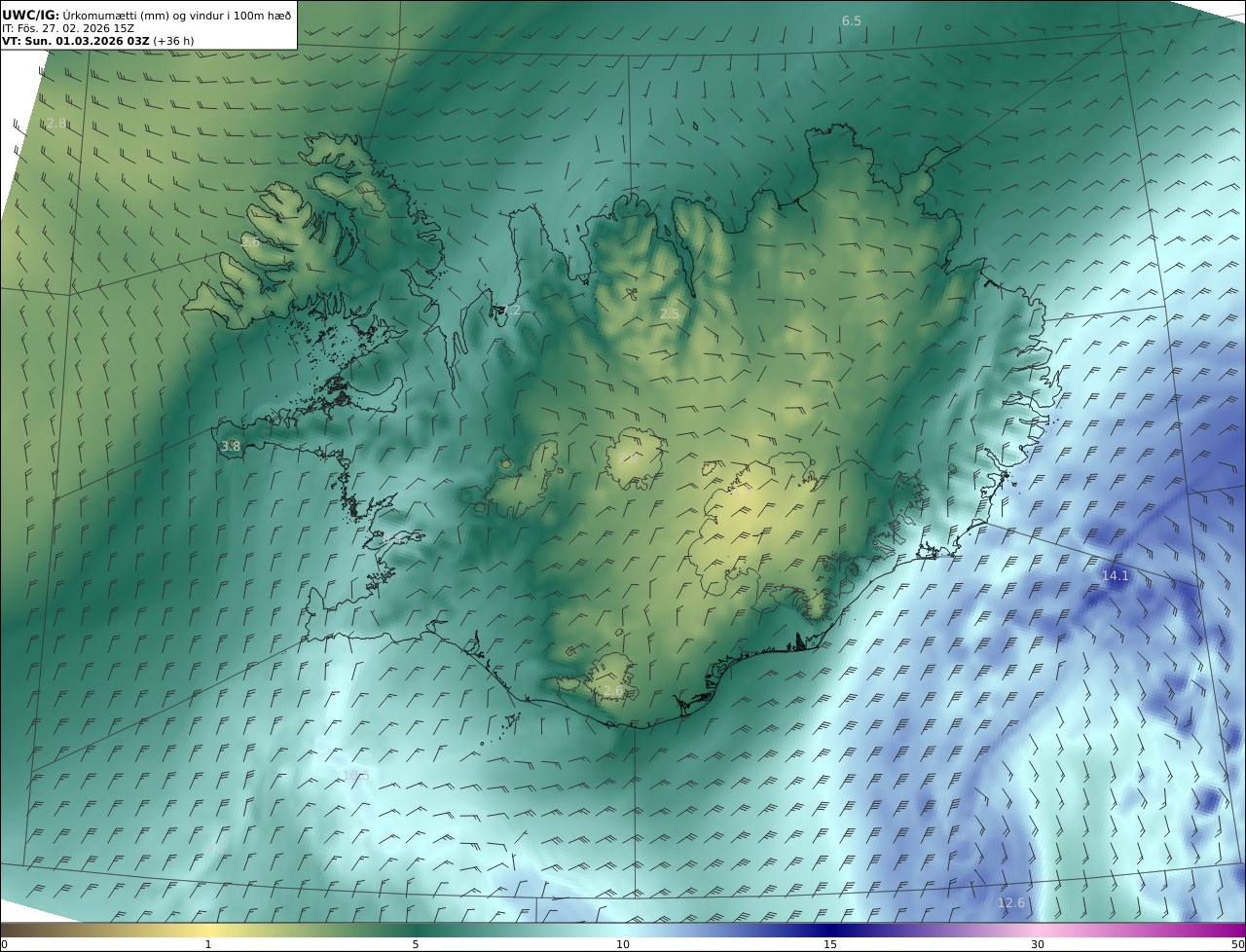This screenshot has width=1246, height=952.
Task: Click the 2.8 value label on the map
Action: tap(56, 124)
